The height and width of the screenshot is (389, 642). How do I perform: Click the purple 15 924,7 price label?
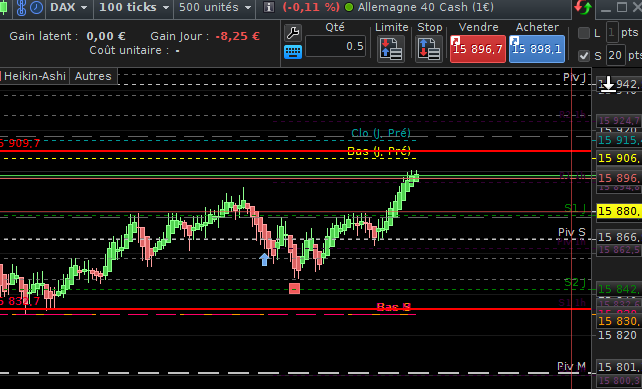pos(619,120)
